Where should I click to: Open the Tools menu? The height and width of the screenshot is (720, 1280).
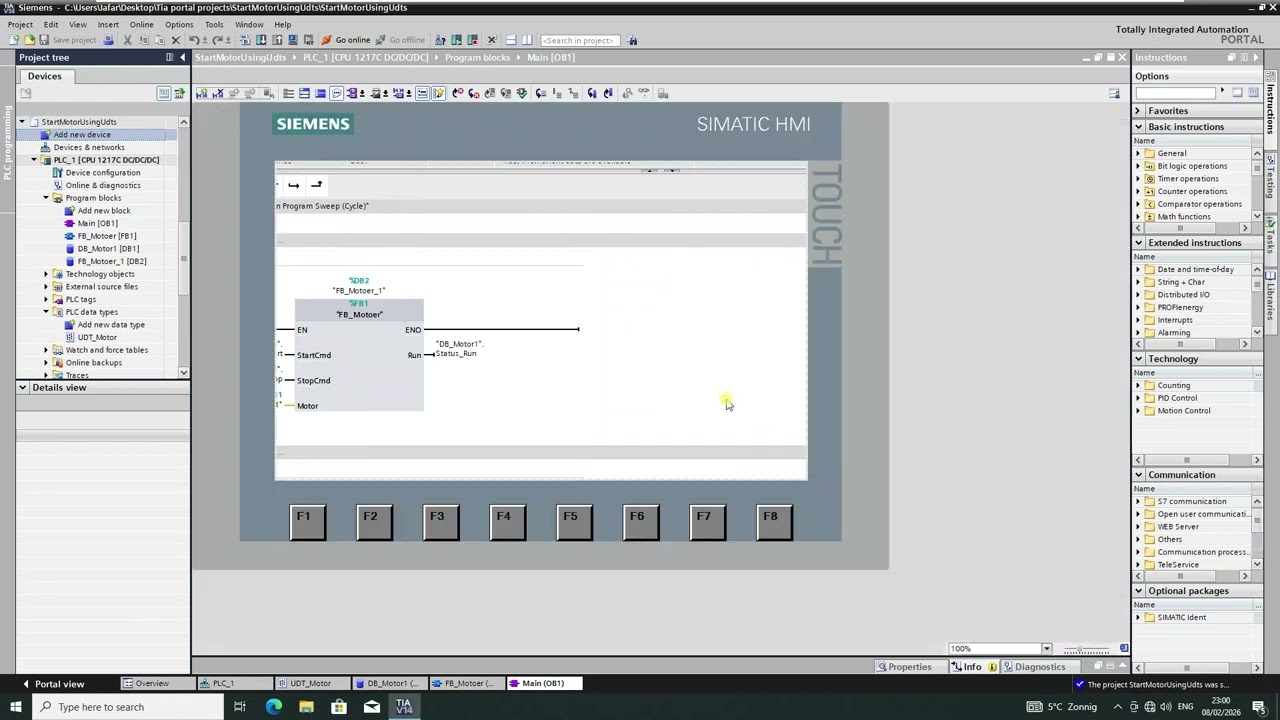click(x=214, y=24)
